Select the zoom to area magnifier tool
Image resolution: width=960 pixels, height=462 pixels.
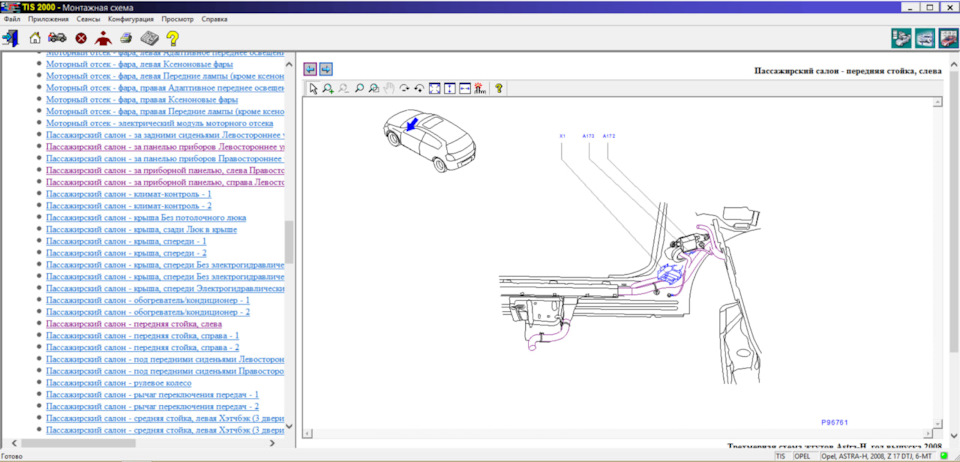click(x=374, y=88)
